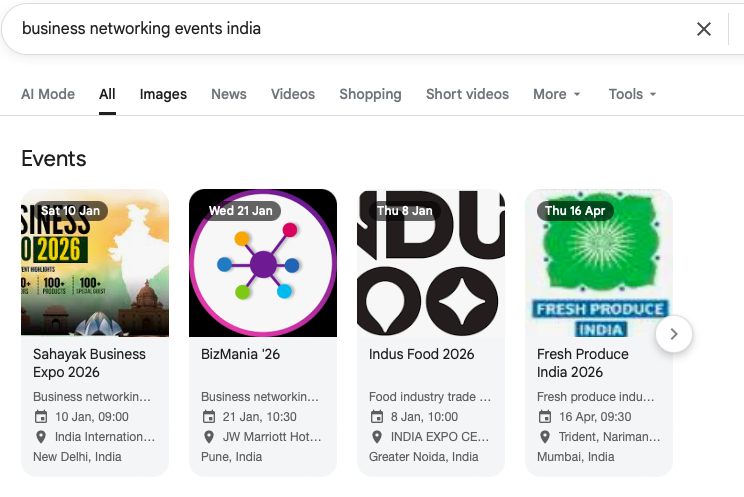Click the Indus Food 2026 event image

[431, 263]
